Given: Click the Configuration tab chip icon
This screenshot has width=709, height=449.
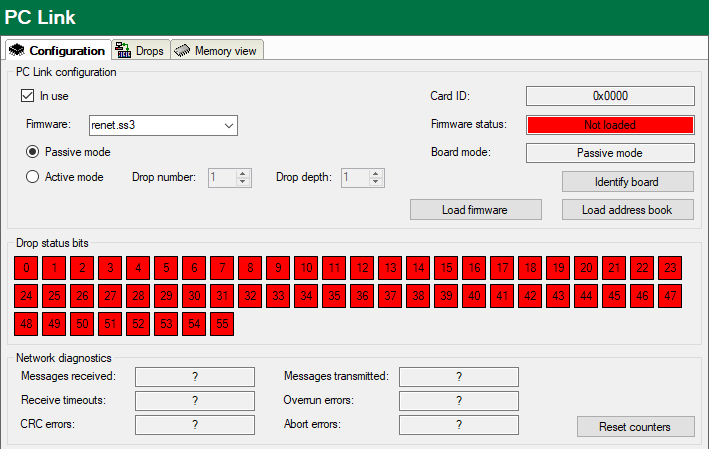Looking at the screenshot, I should pyautogui.click(x=17, y=50).
